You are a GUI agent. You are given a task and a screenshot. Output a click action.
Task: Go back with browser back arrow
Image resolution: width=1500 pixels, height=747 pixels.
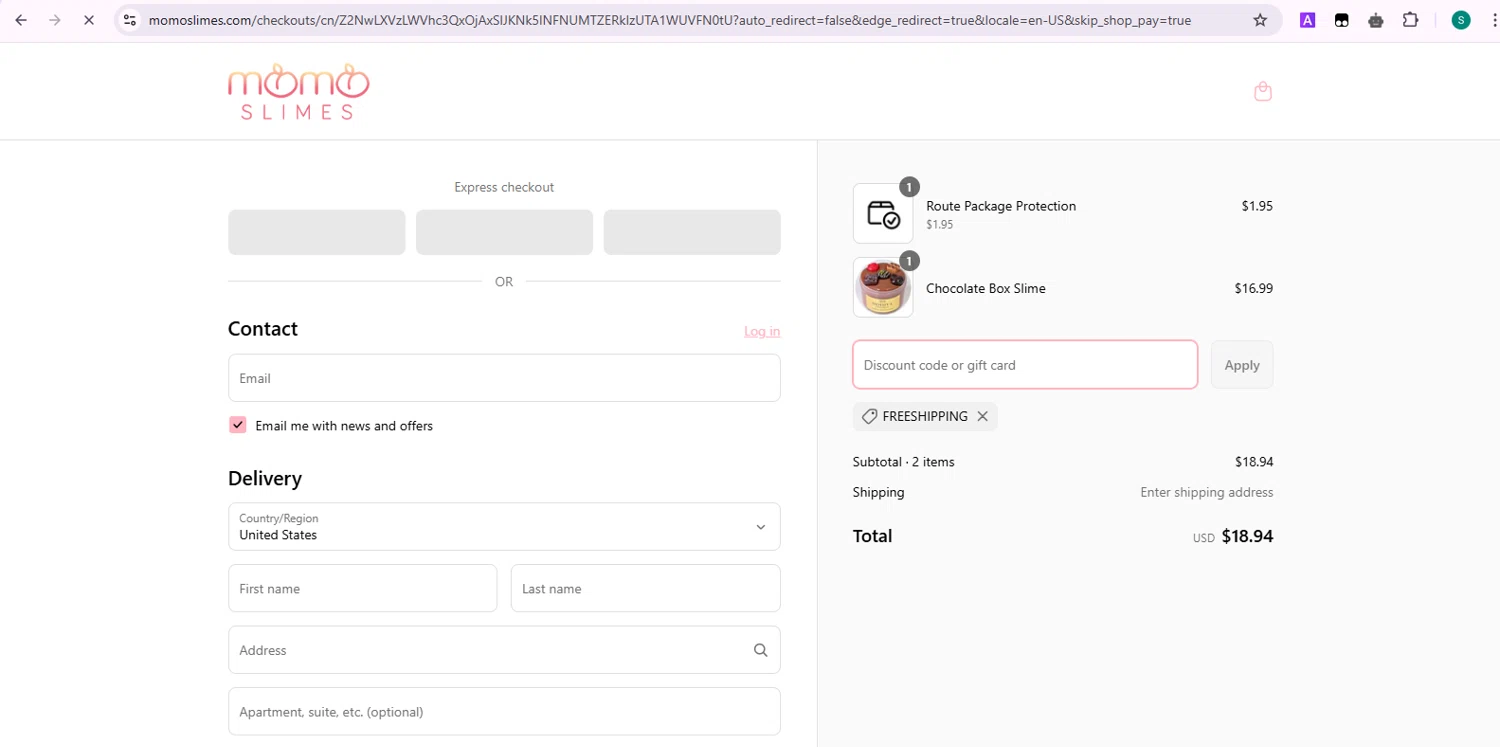point(21,20)
